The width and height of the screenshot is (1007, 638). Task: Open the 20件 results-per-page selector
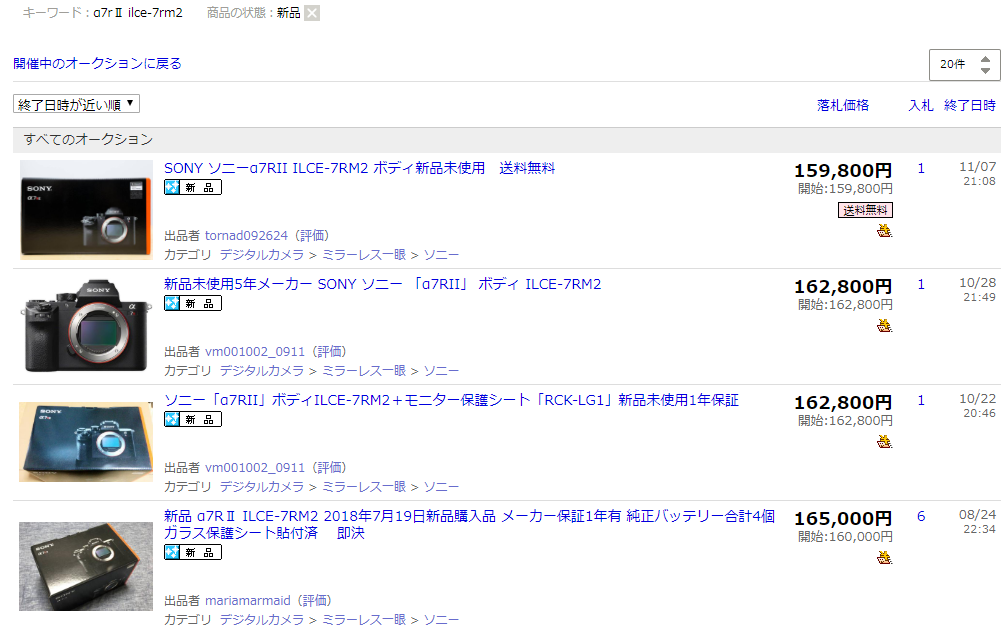coord(964,64)
